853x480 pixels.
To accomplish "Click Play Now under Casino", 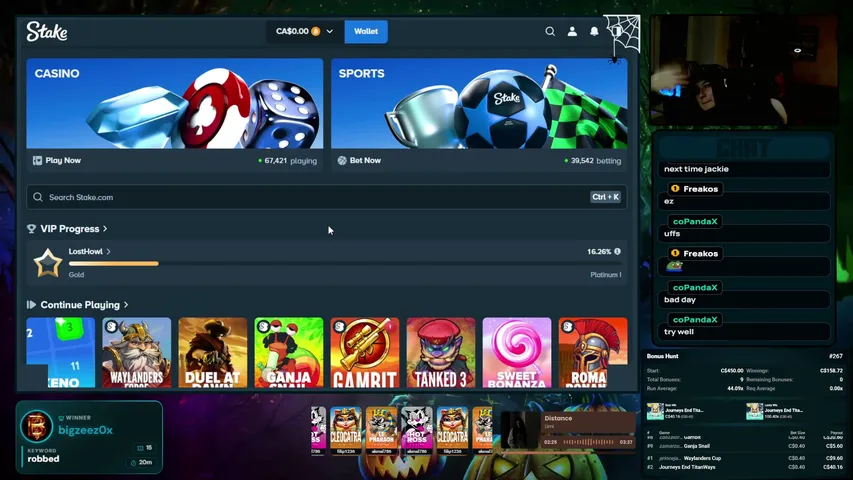I will click(63, 161).
